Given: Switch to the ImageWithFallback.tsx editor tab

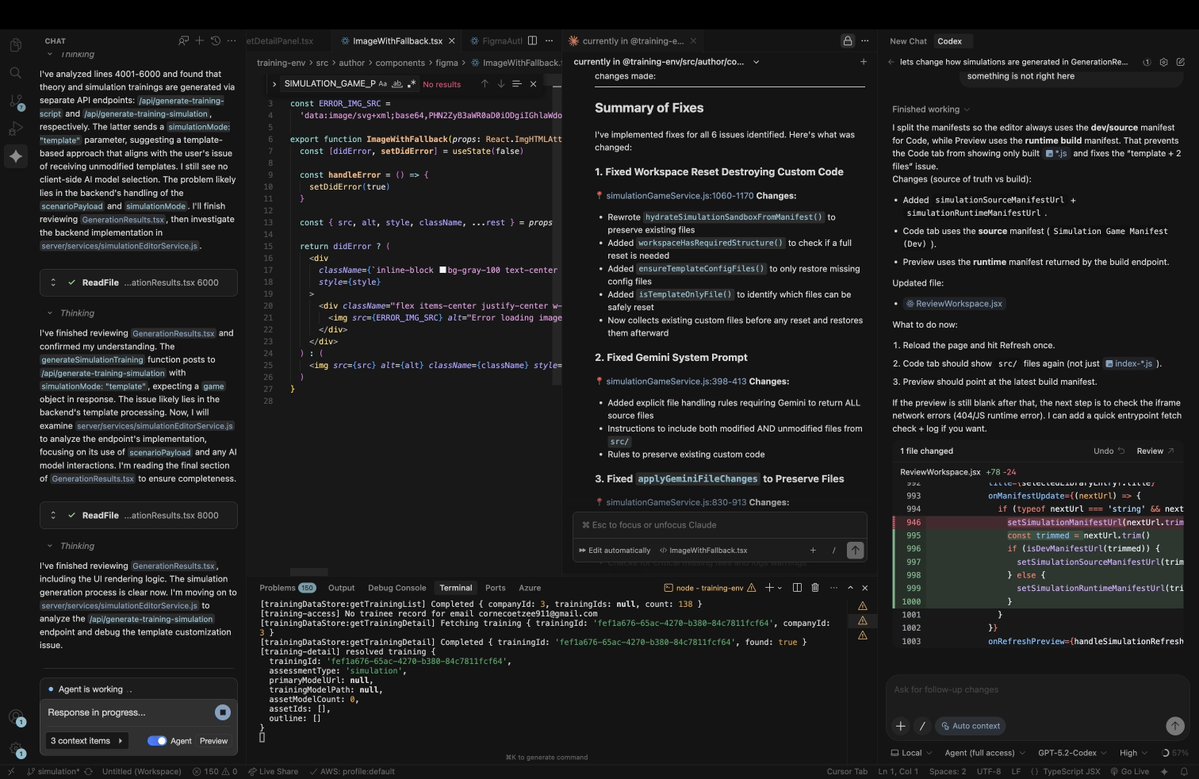Looking at the screenshot, I should click(x=397, y=41).
